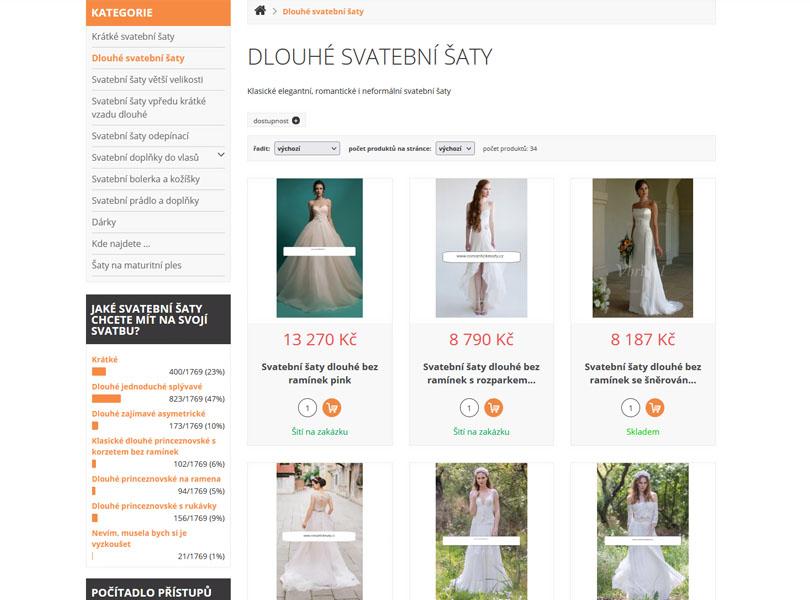Open the Kde najdete ... menu item
This screenshot has width=810, height=600.
pyautogui.click(x=121, y=243)
